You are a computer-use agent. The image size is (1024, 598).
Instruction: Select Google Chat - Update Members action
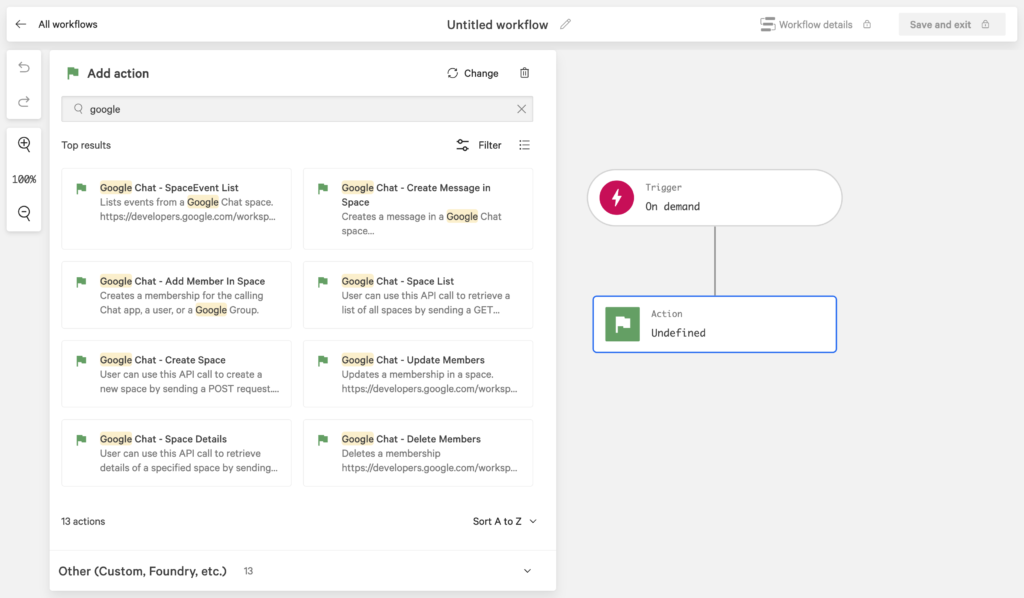(x=418, y=374)
